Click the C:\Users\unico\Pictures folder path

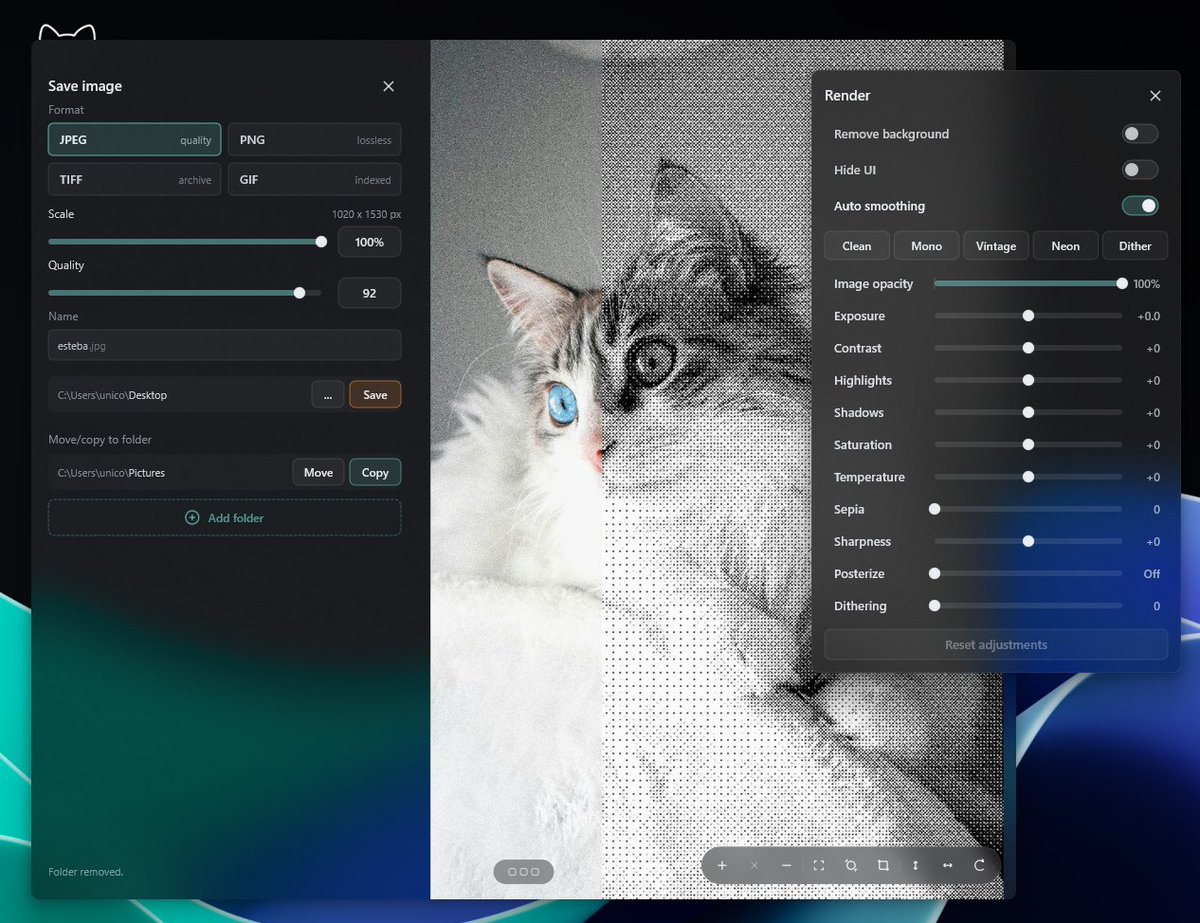[168, 473]
